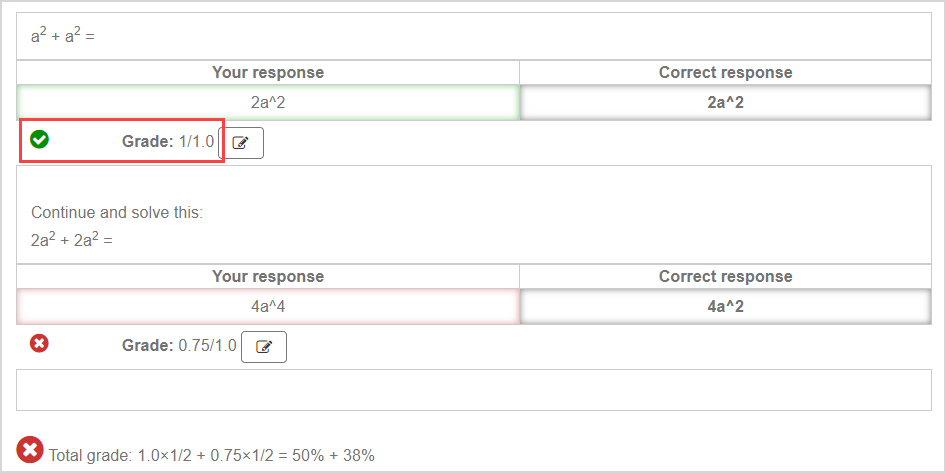
Task: Click the empty box below second grade
Action: 475,390
